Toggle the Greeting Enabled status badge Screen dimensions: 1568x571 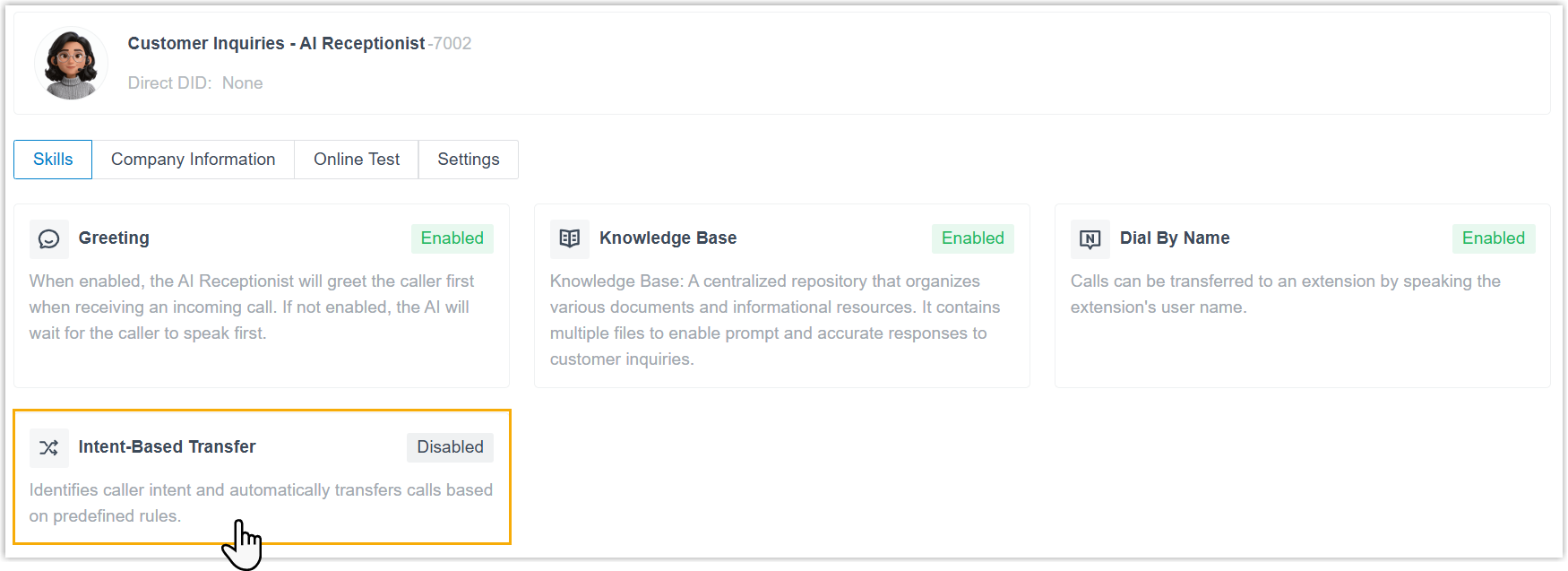coord(452,238)
